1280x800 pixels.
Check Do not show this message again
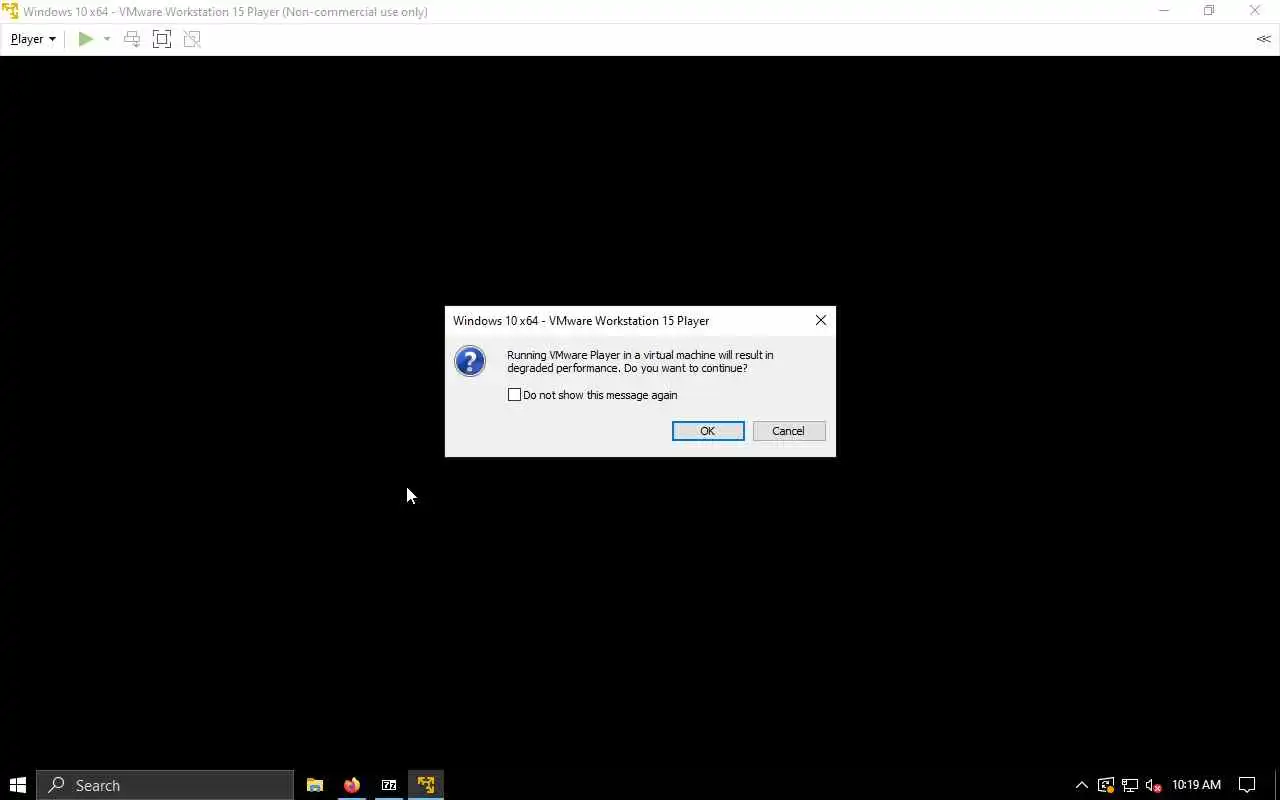(x=514, y=395)
